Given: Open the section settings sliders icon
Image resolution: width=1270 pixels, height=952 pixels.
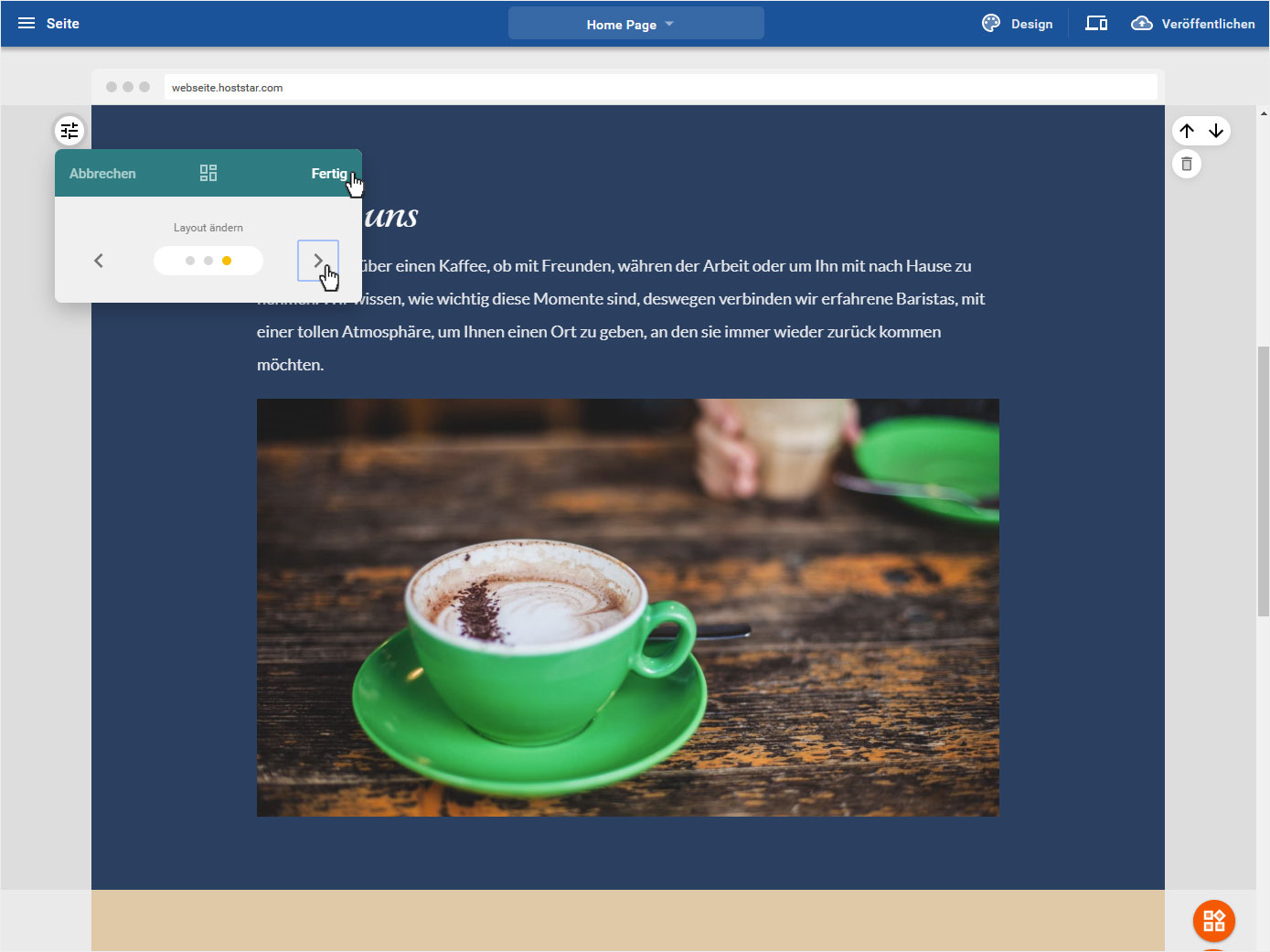Looking at the screenshot, I should (69, 131).
